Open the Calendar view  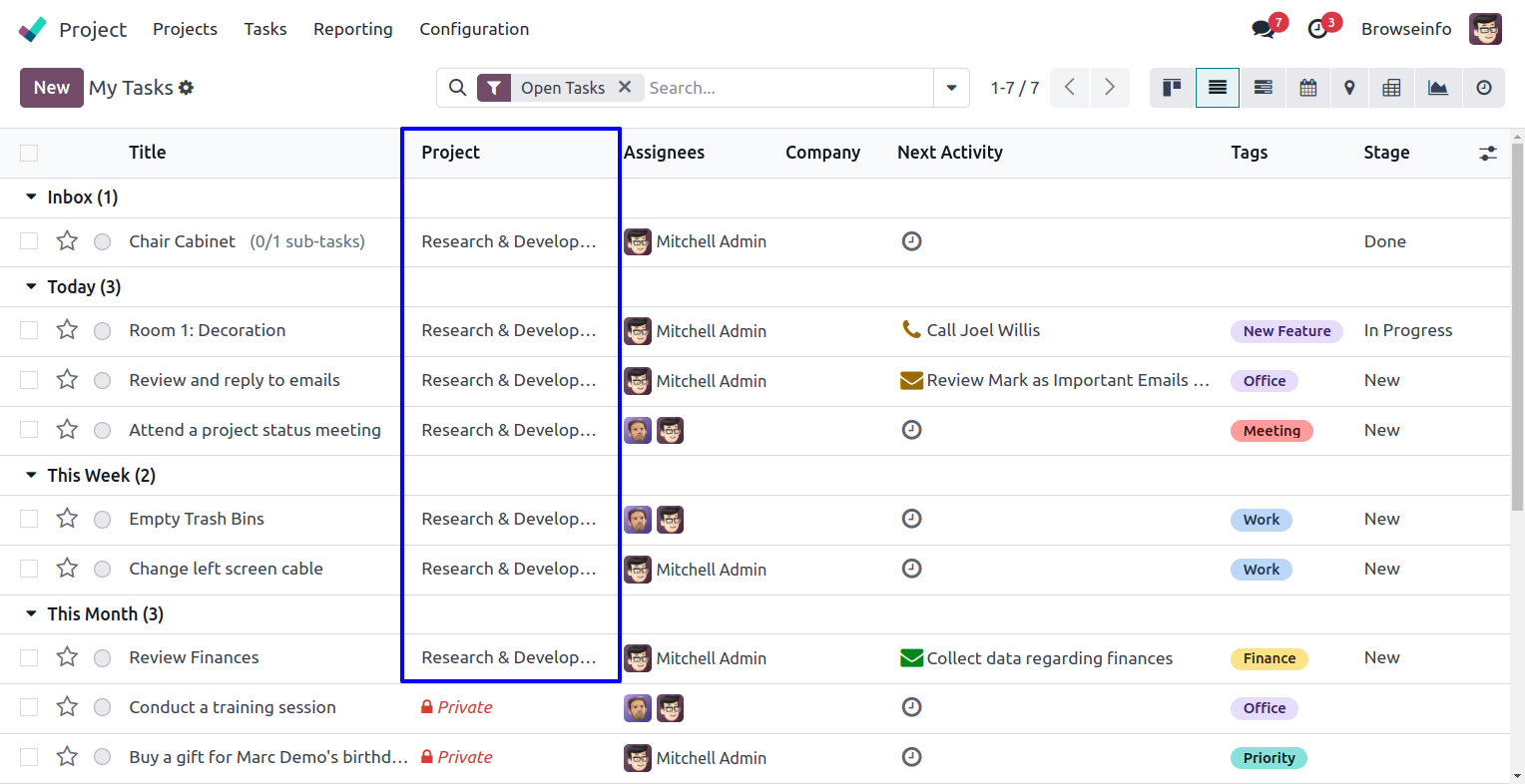coord(1307,88)
